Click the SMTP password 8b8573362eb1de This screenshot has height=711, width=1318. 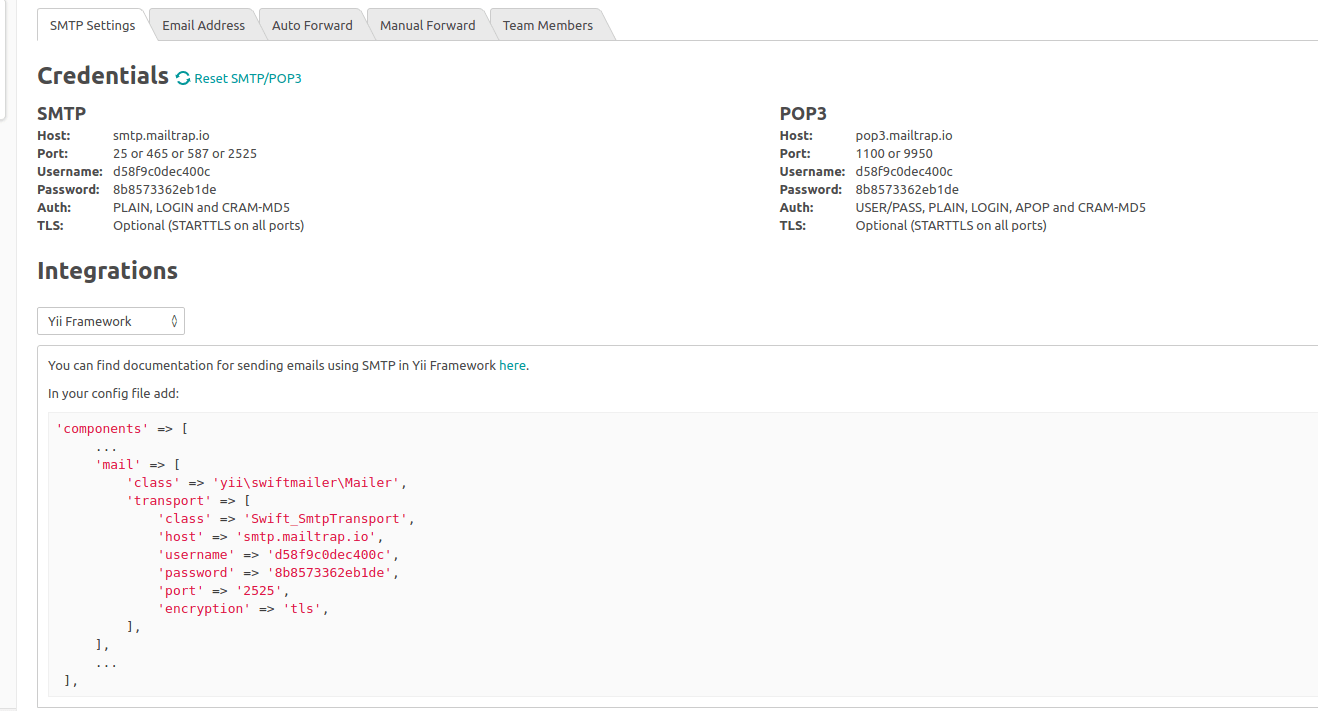click(164, 189)
